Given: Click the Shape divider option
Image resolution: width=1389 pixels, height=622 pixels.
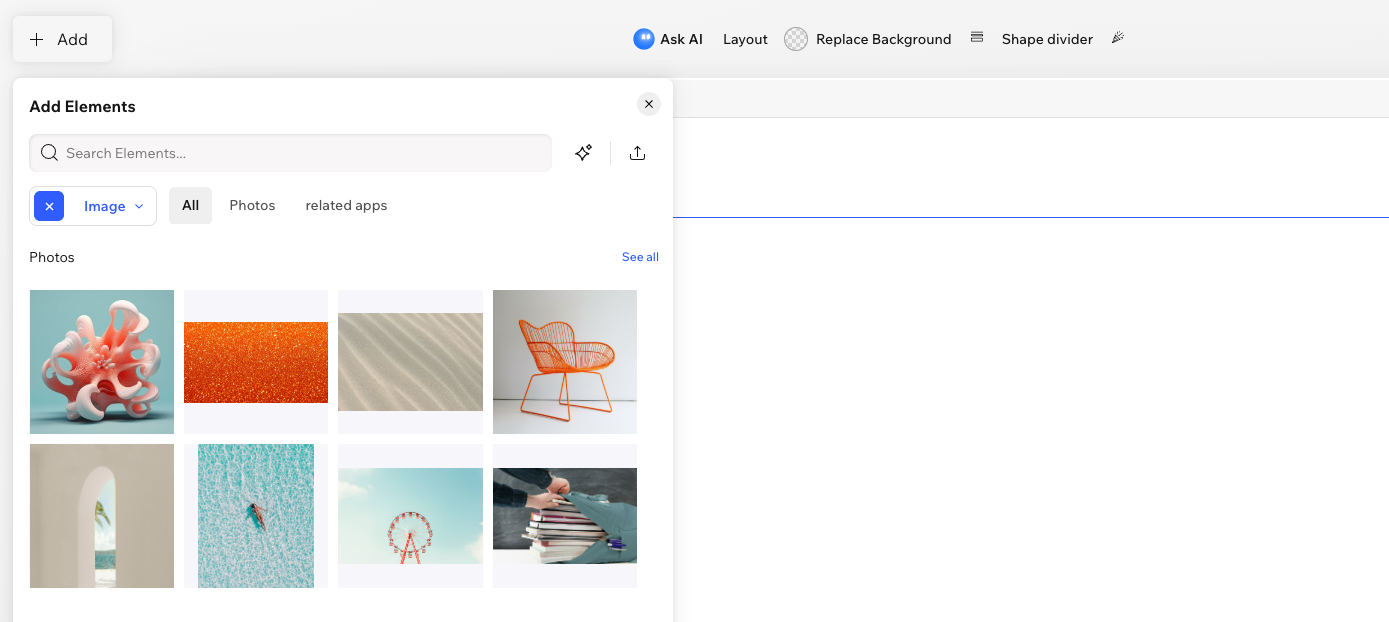Looking at the screenshot, I should pyautogui.click(x=1047, y=39).
